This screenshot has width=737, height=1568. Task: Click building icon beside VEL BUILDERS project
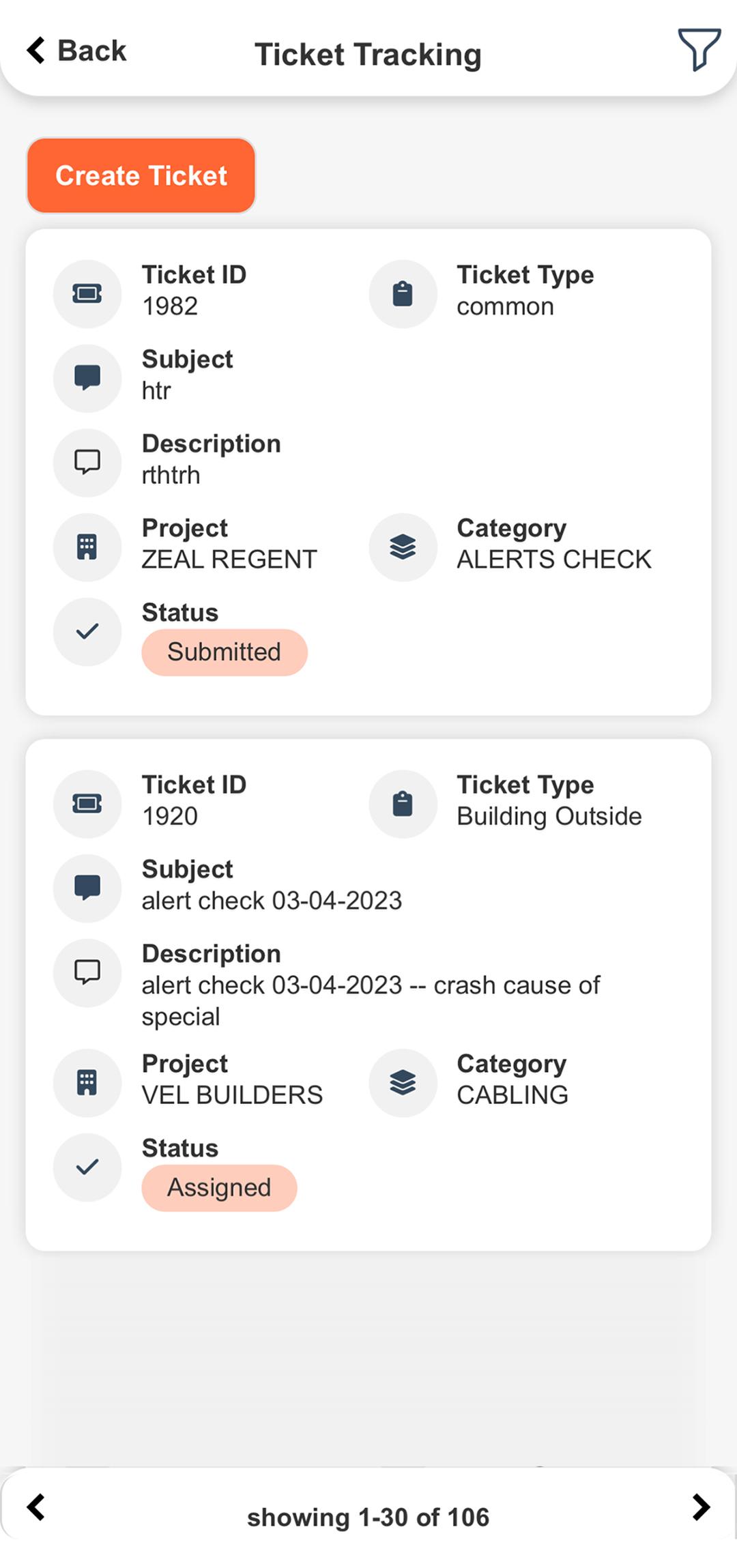pos(87,1083)
